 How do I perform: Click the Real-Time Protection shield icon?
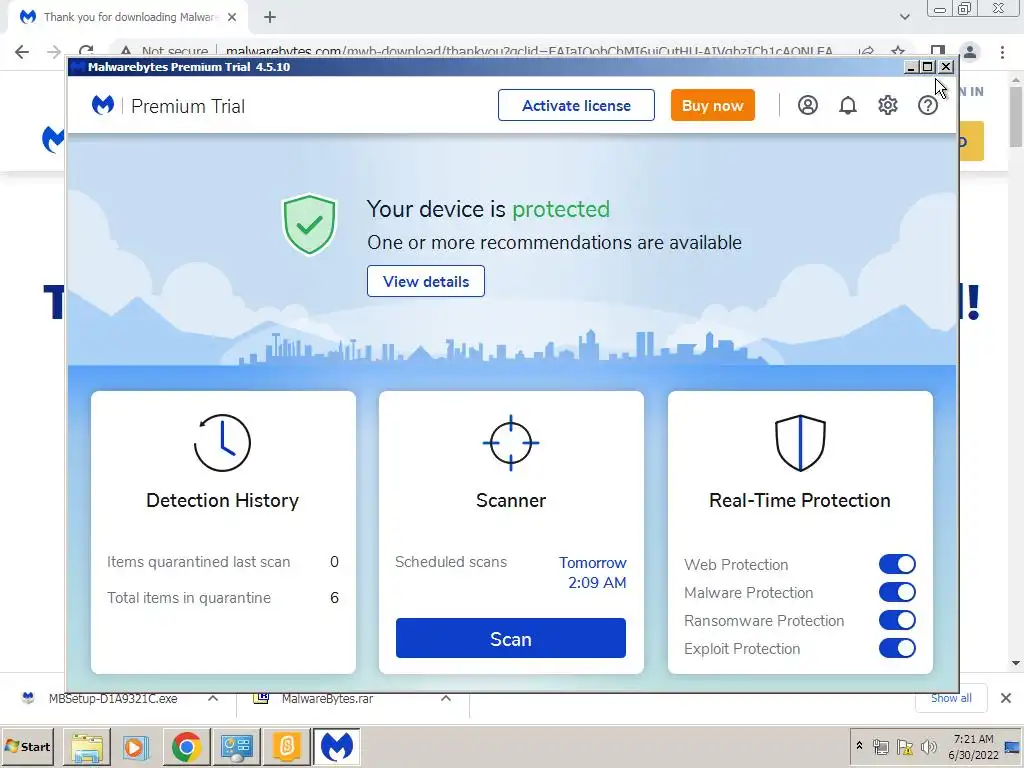tap(800, 443)
